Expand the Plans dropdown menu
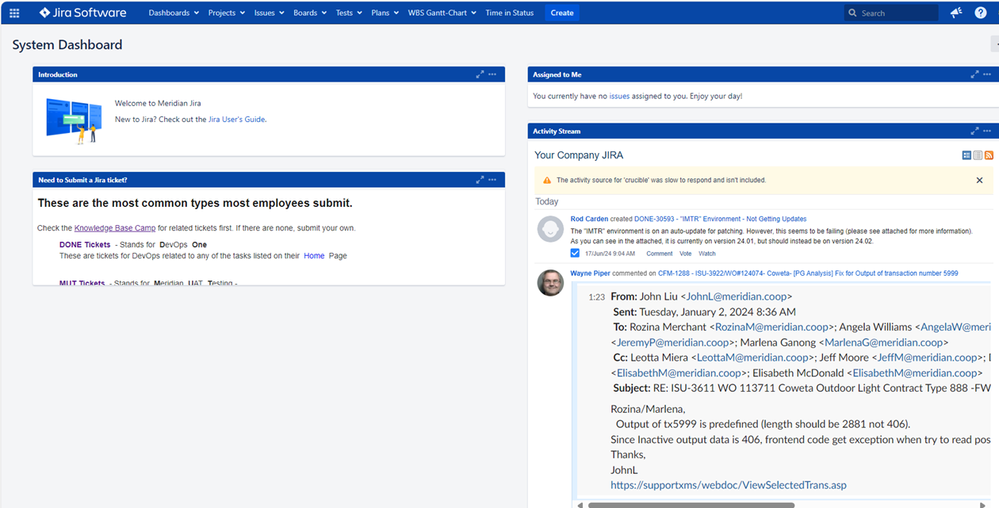 [385, 13]
